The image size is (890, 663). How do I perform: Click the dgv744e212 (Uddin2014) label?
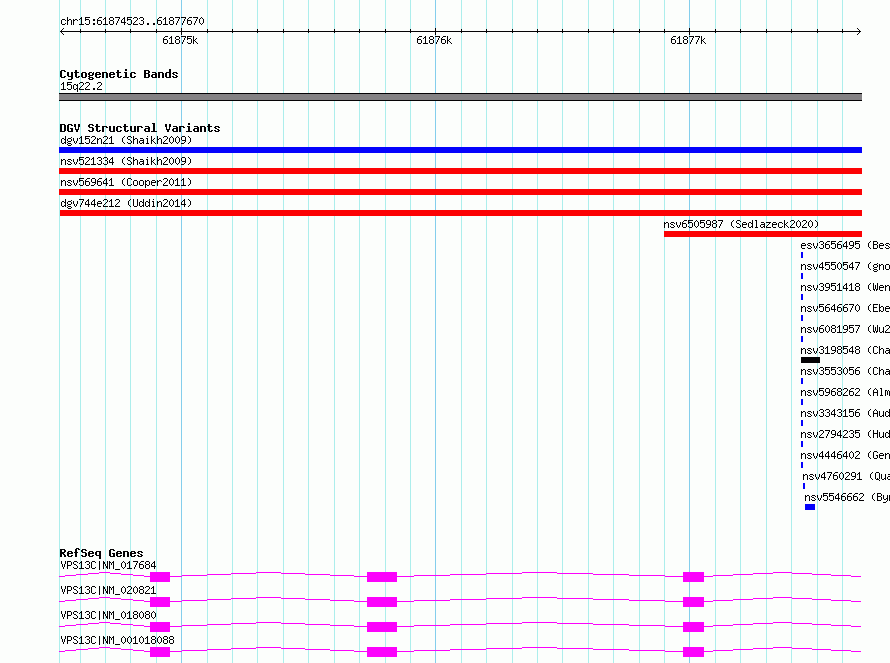click(x=126, y=203)
